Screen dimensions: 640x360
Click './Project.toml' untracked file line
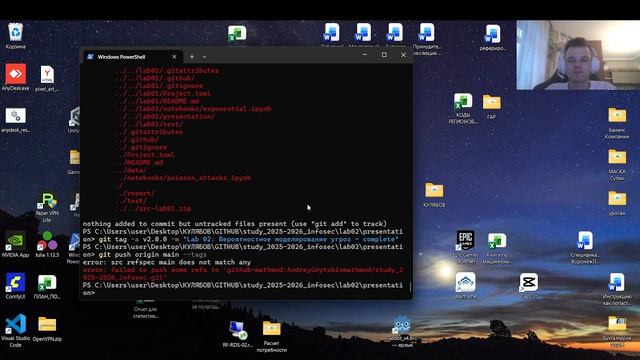point(146,155)
